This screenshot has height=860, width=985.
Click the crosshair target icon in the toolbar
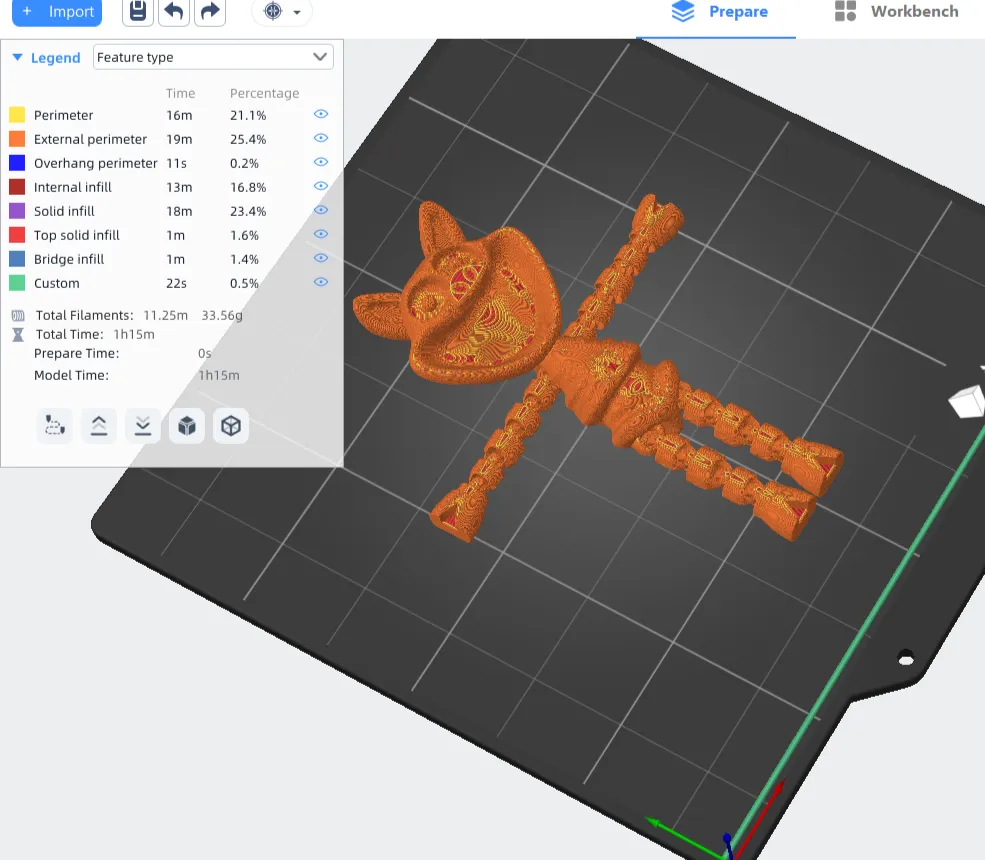click(x=273, y=11)
